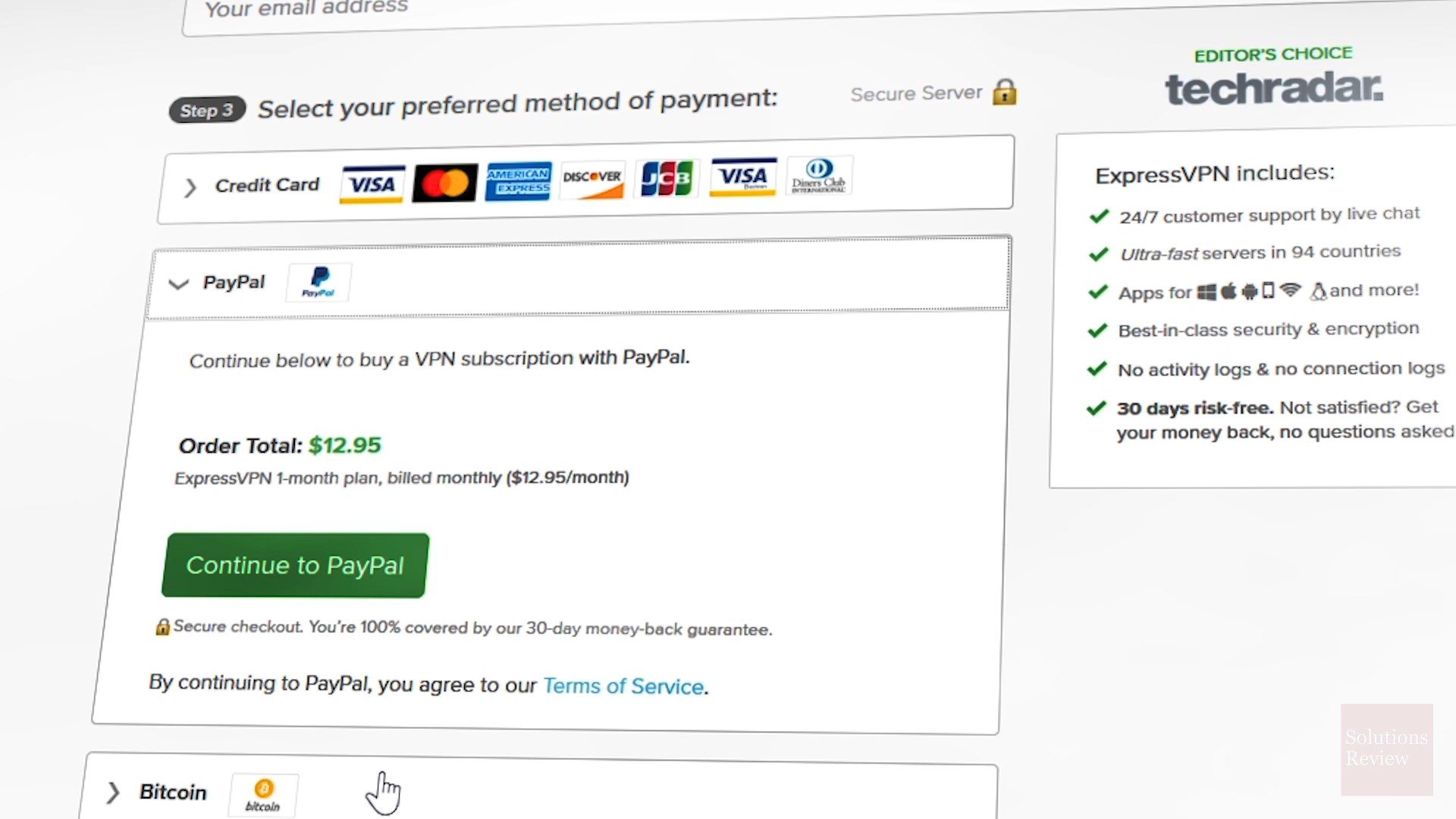Click the JCB card logo
This screenshot has height=819, width=1456.
coord(667,178)
